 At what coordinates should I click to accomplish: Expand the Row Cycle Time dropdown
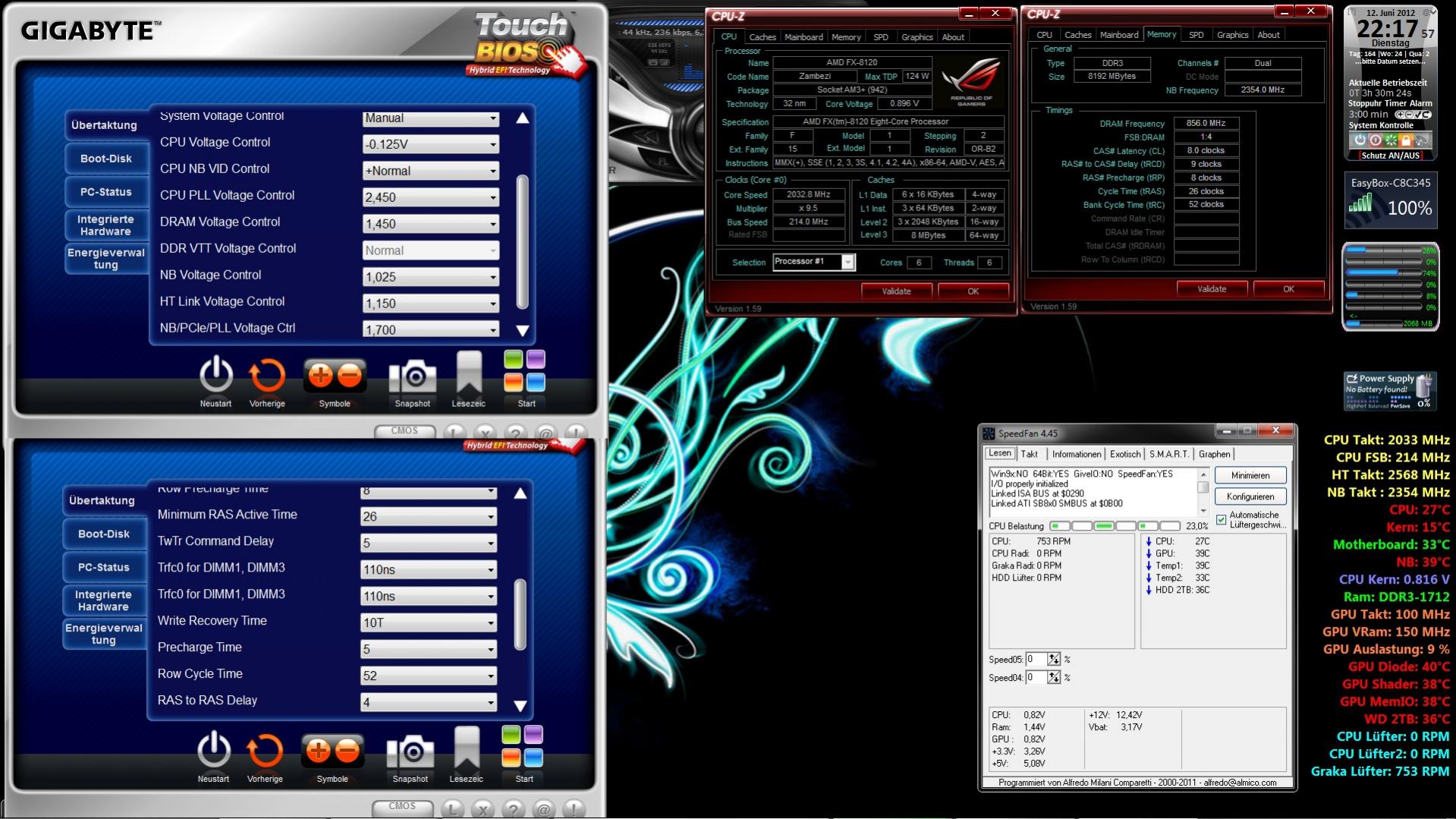(x=429, y=676)
